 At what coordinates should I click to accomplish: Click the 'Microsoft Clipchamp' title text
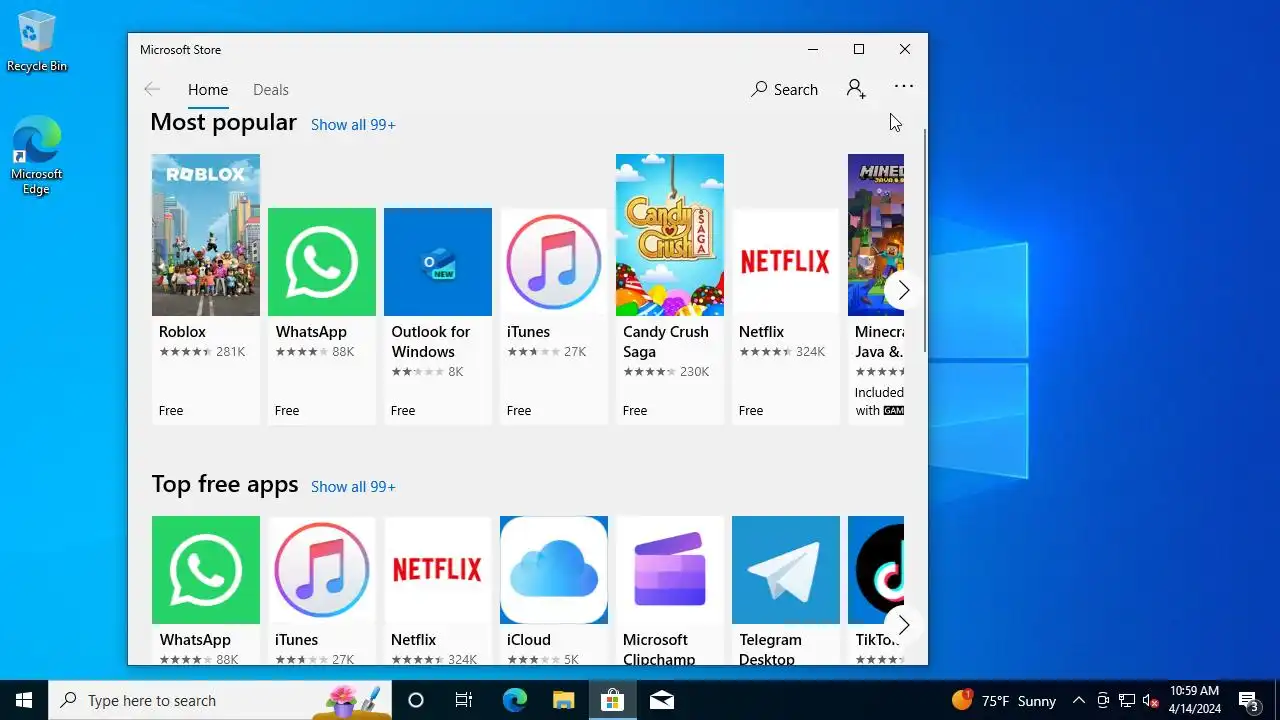[x=659, y=650]
